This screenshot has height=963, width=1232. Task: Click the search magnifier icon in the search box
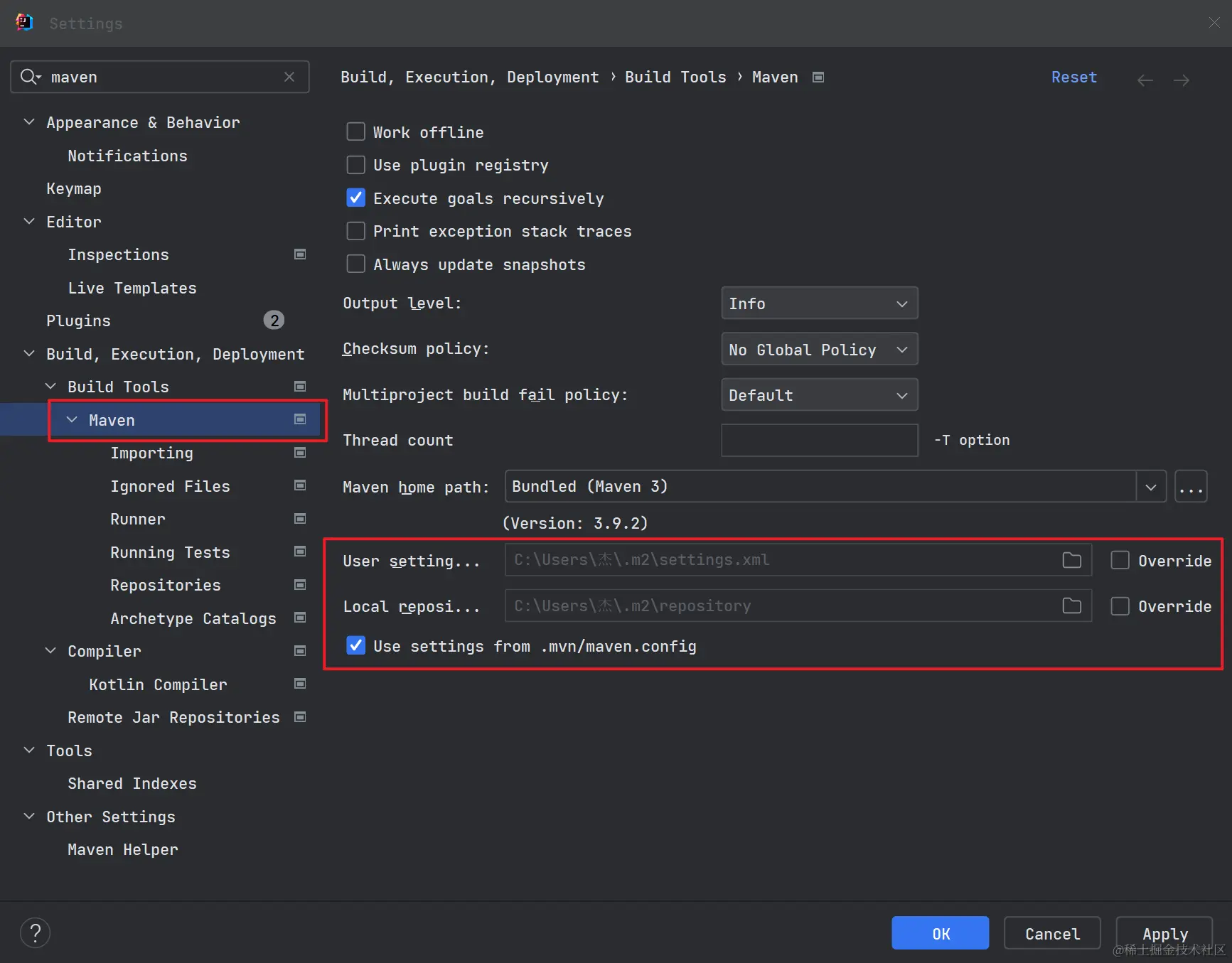[30, 77]
